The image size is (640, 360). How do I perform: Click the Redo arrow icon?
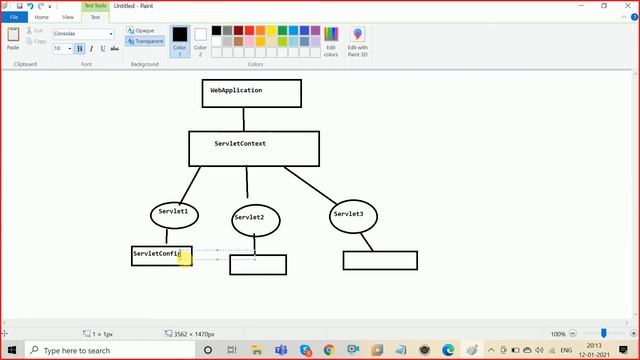pos(41,6)
